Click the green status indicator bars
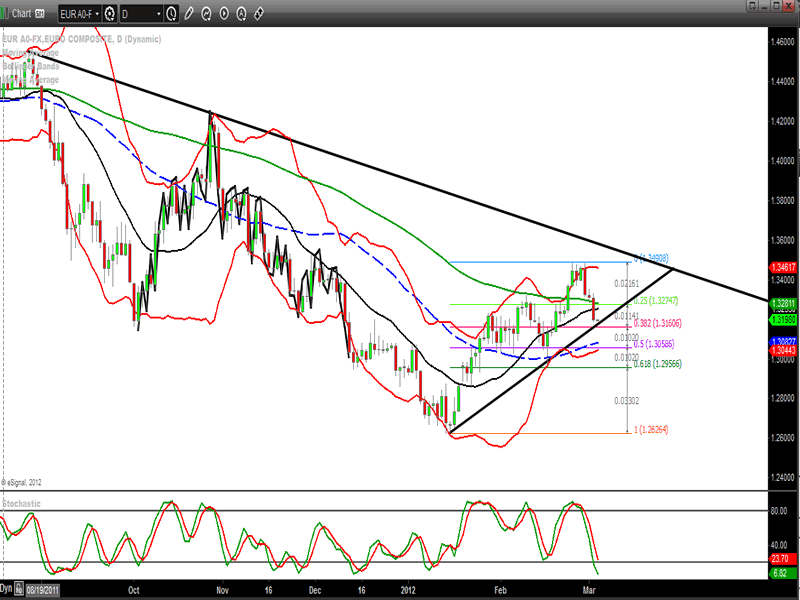 tap(4, 14)
